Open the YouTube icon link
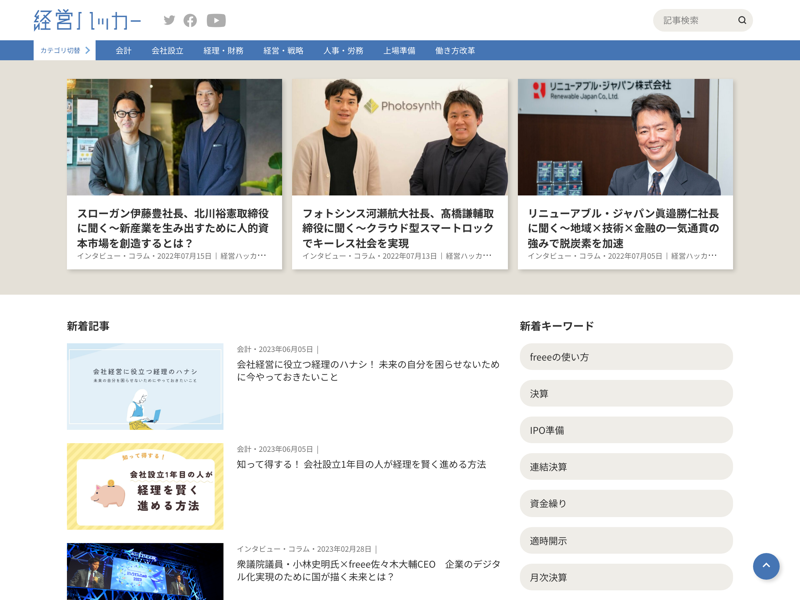800x600 pixels. [x=216, y=20]
